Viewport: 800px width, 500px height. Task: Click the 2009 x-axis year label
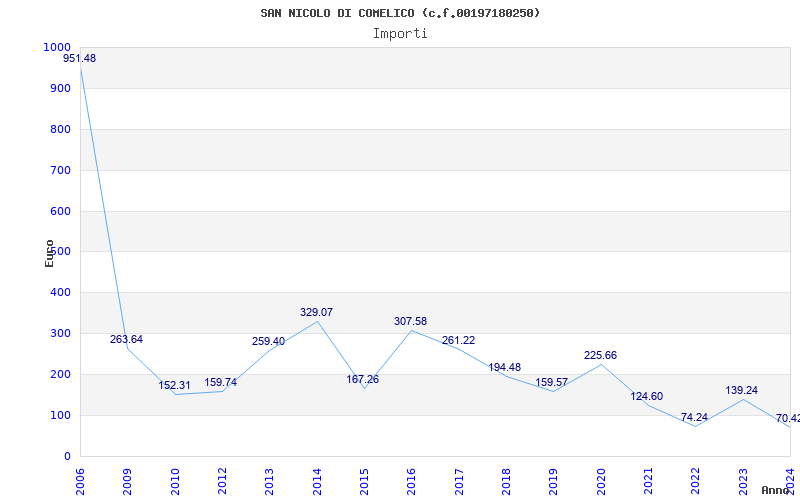pyautogui.click(x=128, y=481)
